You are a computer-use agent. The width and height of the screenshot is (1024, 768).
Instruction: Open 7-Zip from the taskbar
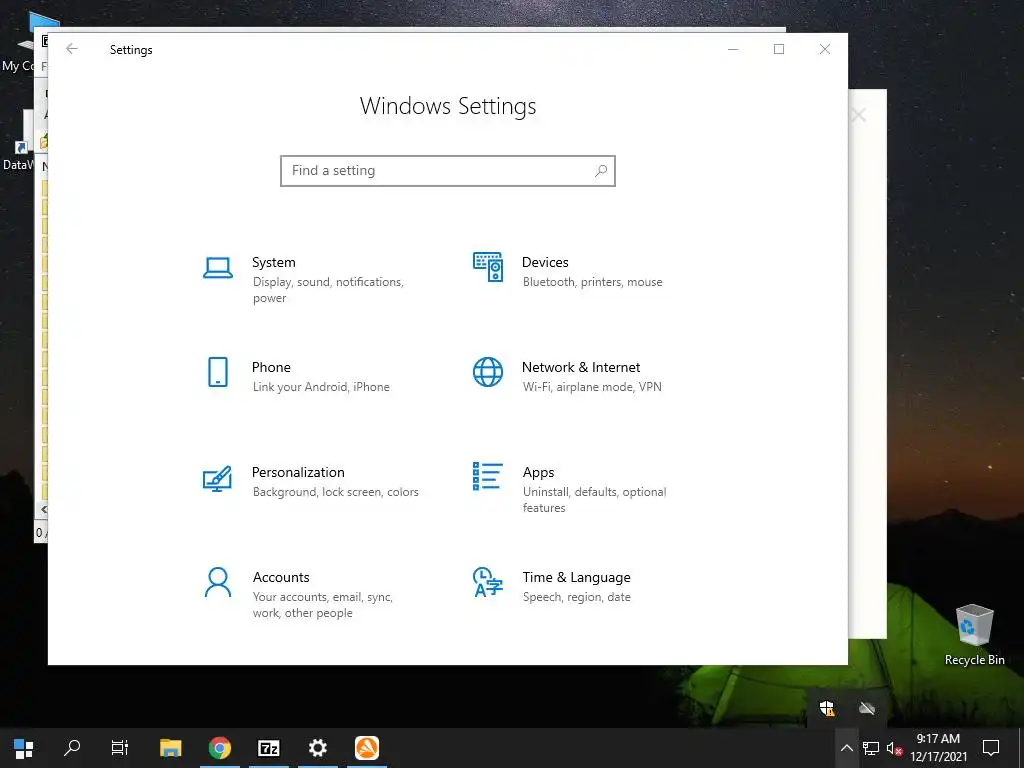point(268,748)
